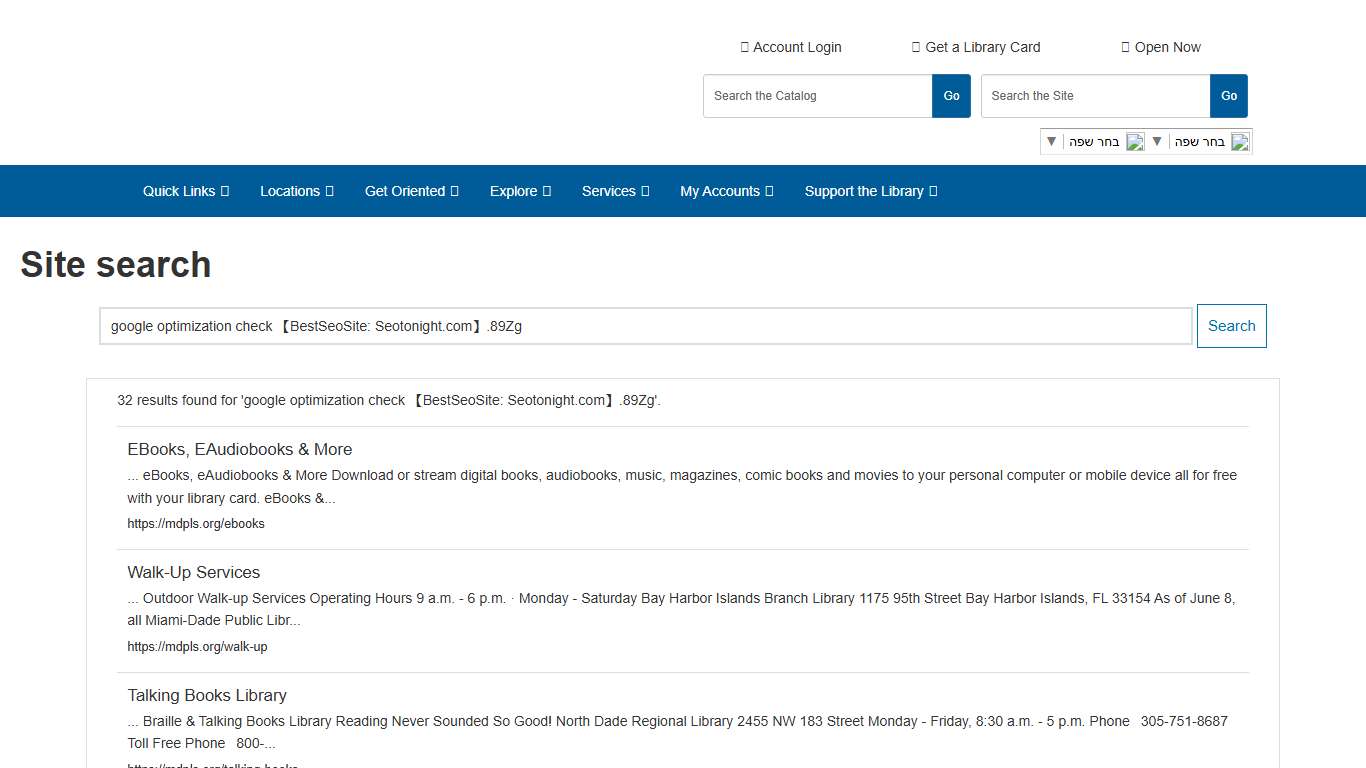This screenshot has height=768, width=1366.
Task: Open the Get Oriented menu
Action: (411, 191)
